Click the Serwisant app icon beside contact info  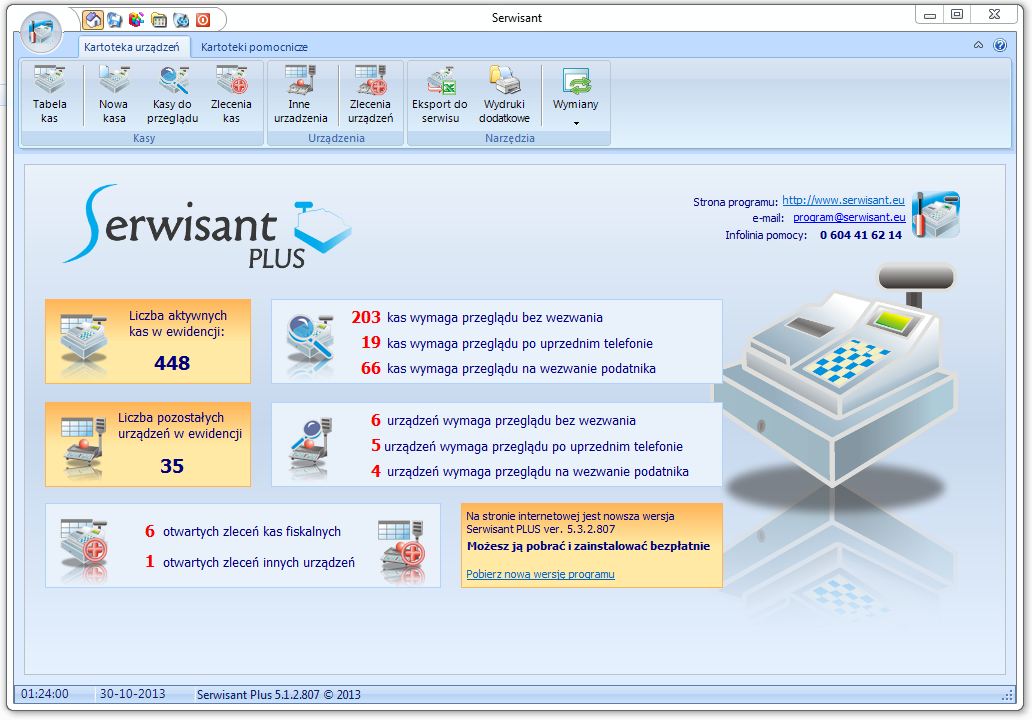(936, 215)
